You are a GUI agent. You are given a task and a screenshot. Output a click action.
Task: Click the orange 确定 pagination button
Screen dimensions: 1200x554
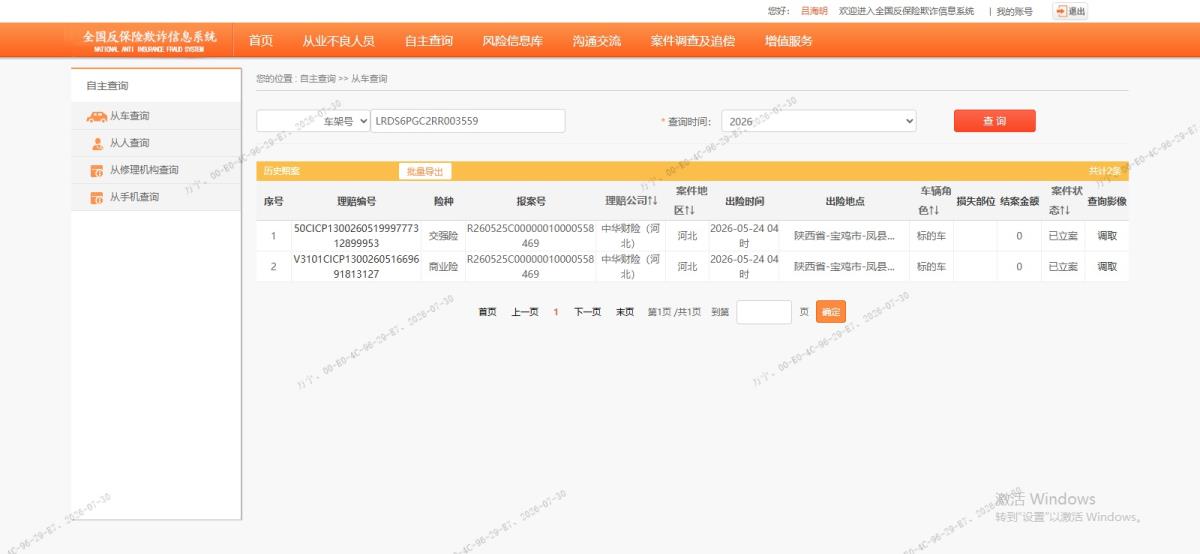831,312
